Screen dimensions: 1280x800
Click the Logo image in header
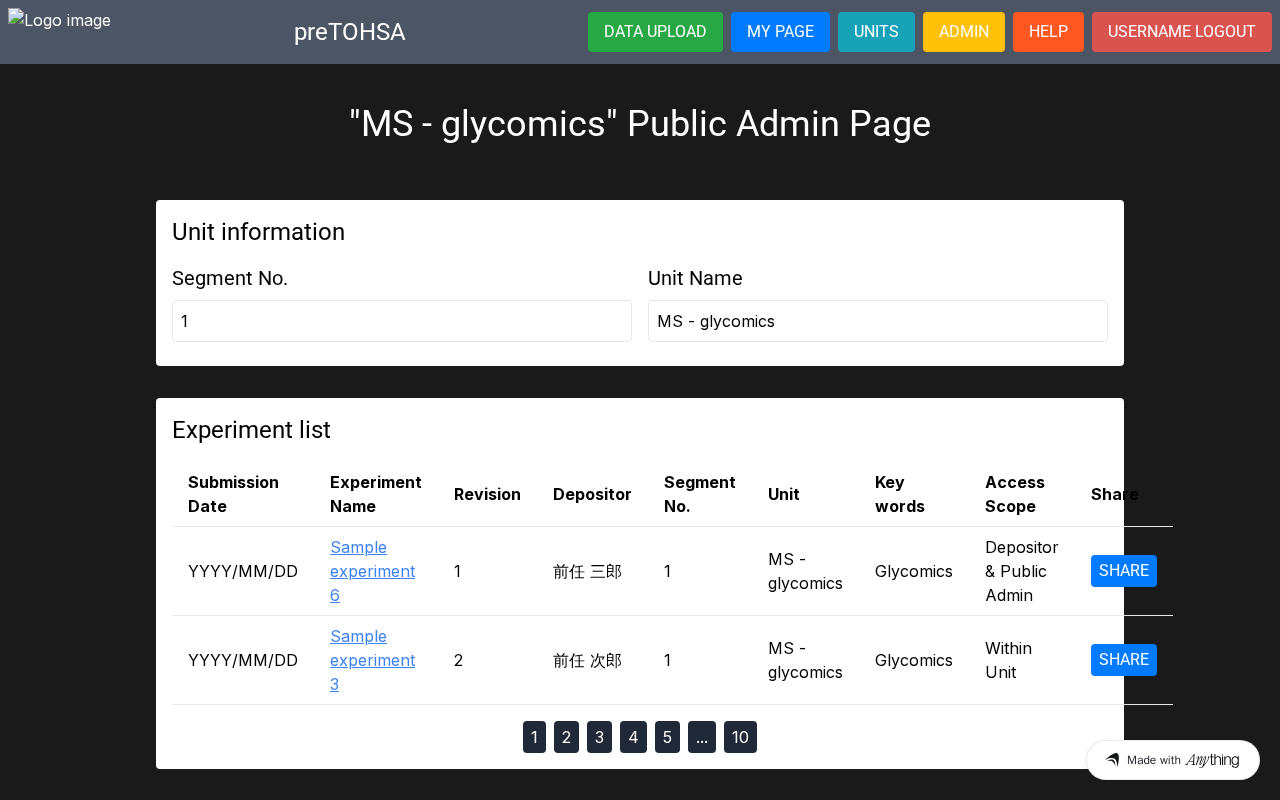[60, 20]
